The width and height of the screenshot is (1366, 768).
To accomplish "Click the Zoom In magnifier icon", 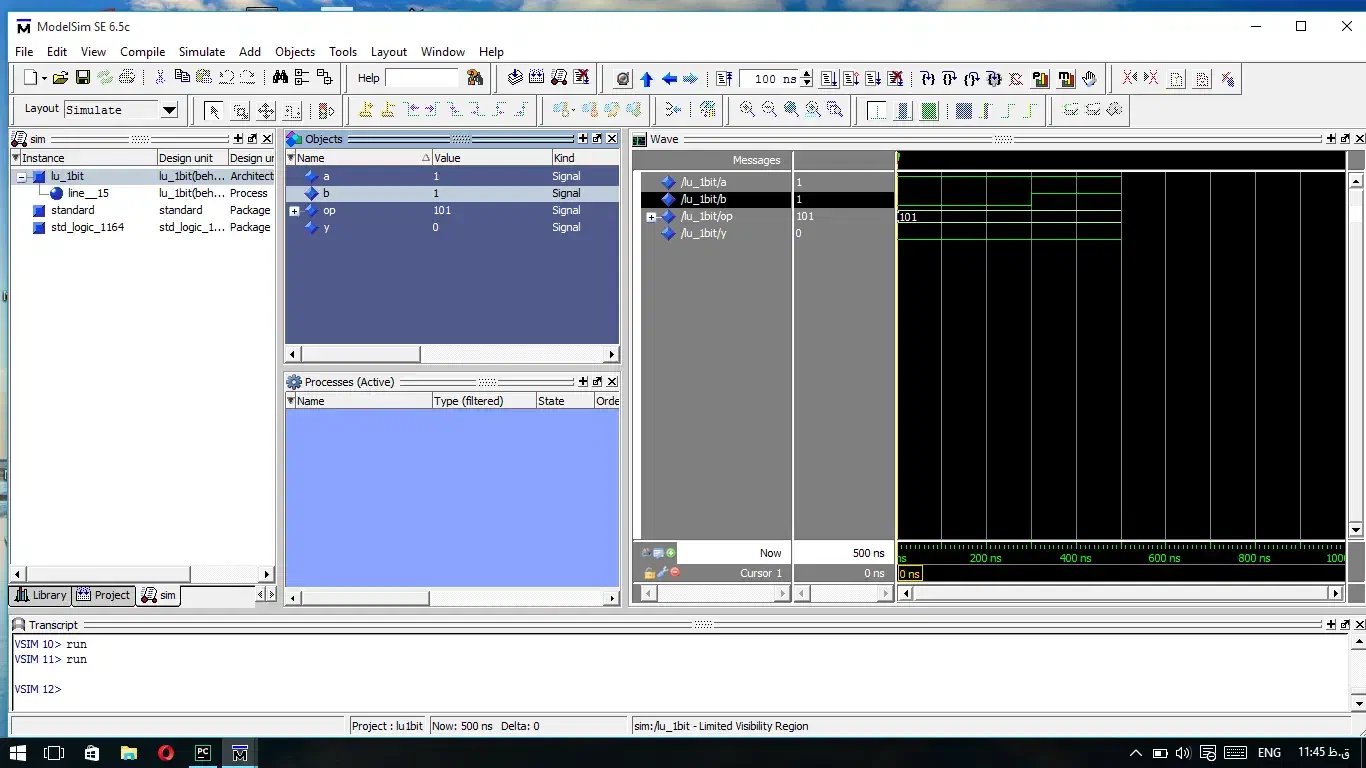I will (x=747, y=110).
